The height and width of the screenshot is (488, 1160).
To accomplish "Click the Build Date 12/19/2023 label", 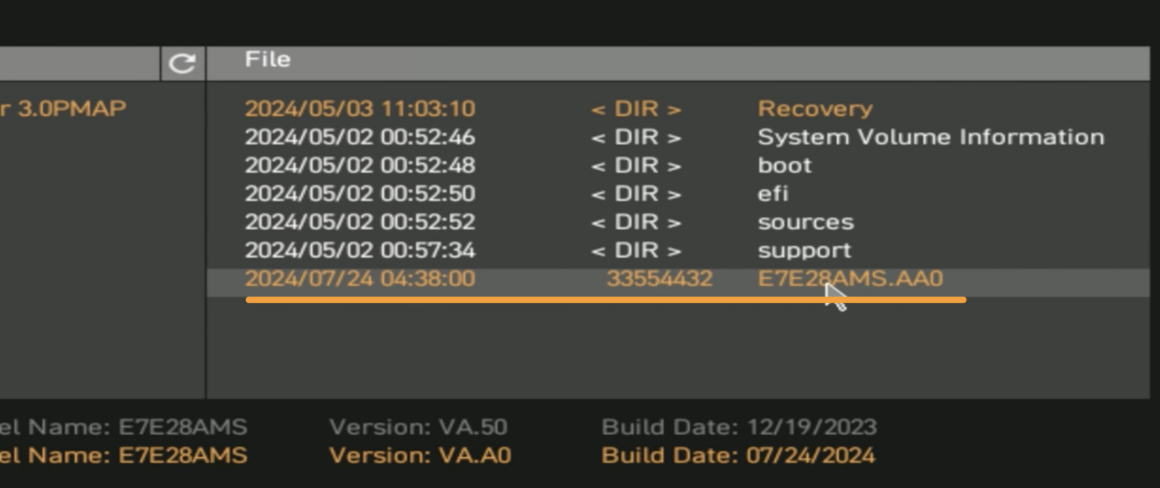I will pos(739,428).
